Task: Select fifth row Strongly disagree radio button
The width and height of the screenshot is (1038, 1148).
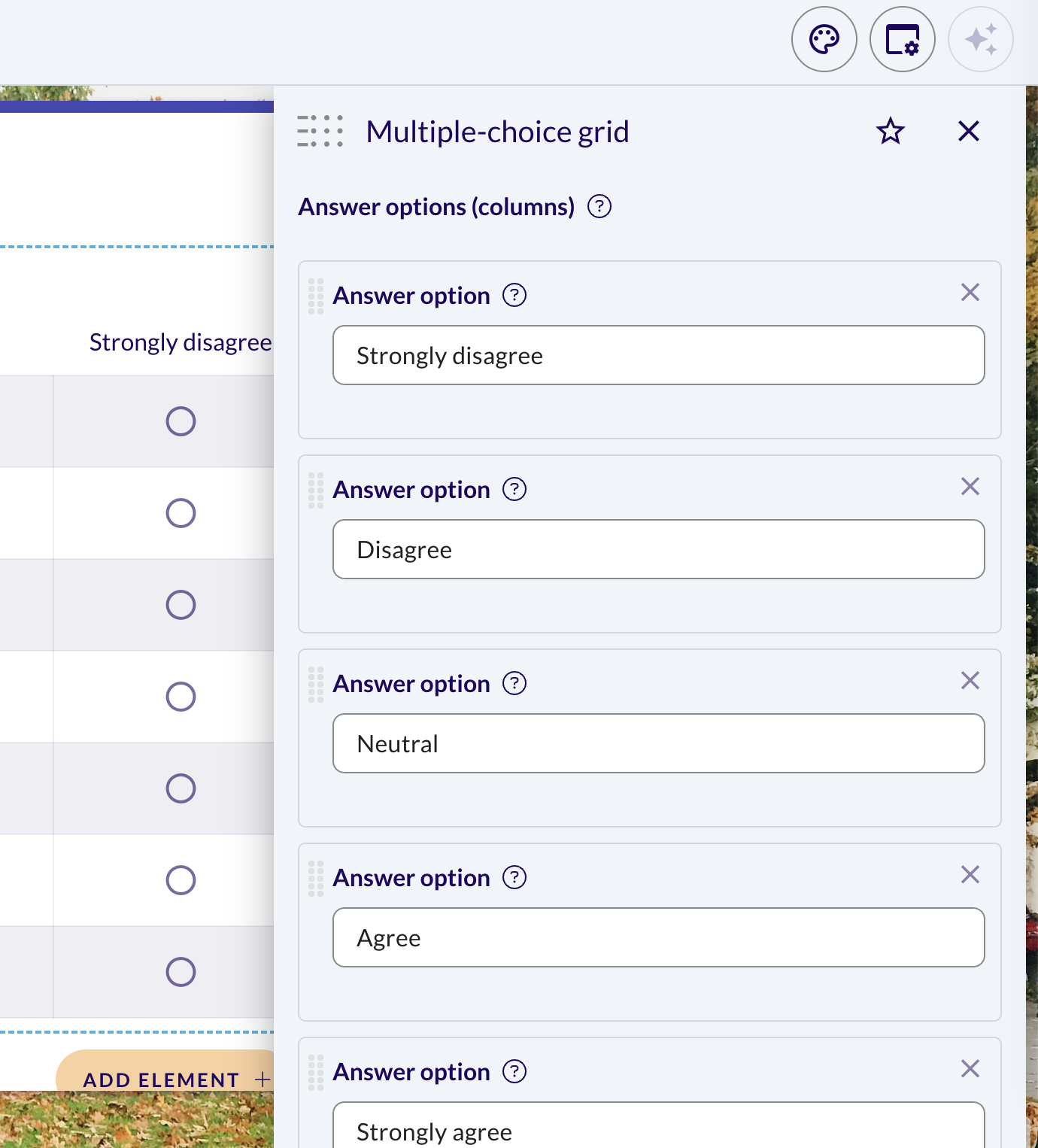Action: [x=181, y=788]
